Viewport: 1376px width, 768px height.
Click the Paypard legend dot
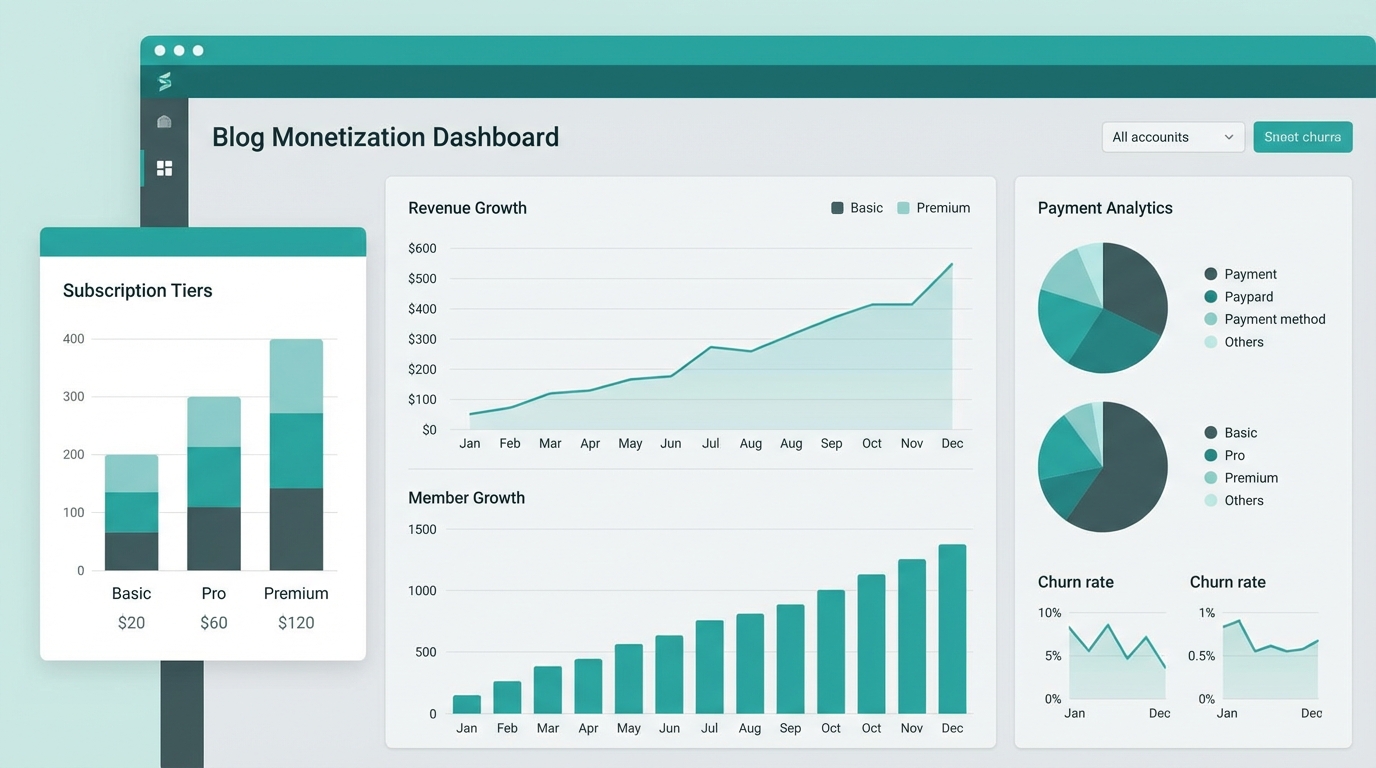tap(1212, 296)
